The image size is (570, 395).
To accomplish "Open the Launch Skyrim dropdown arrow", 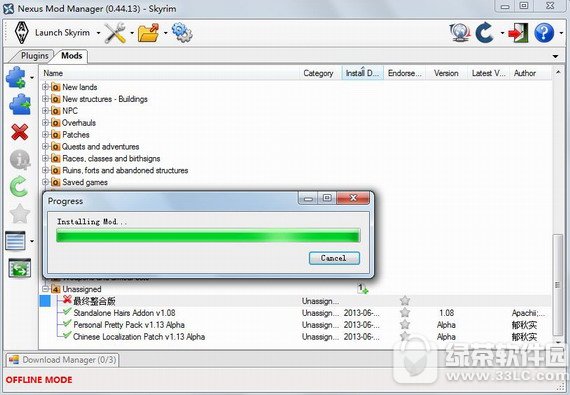I will pos(99,33).
